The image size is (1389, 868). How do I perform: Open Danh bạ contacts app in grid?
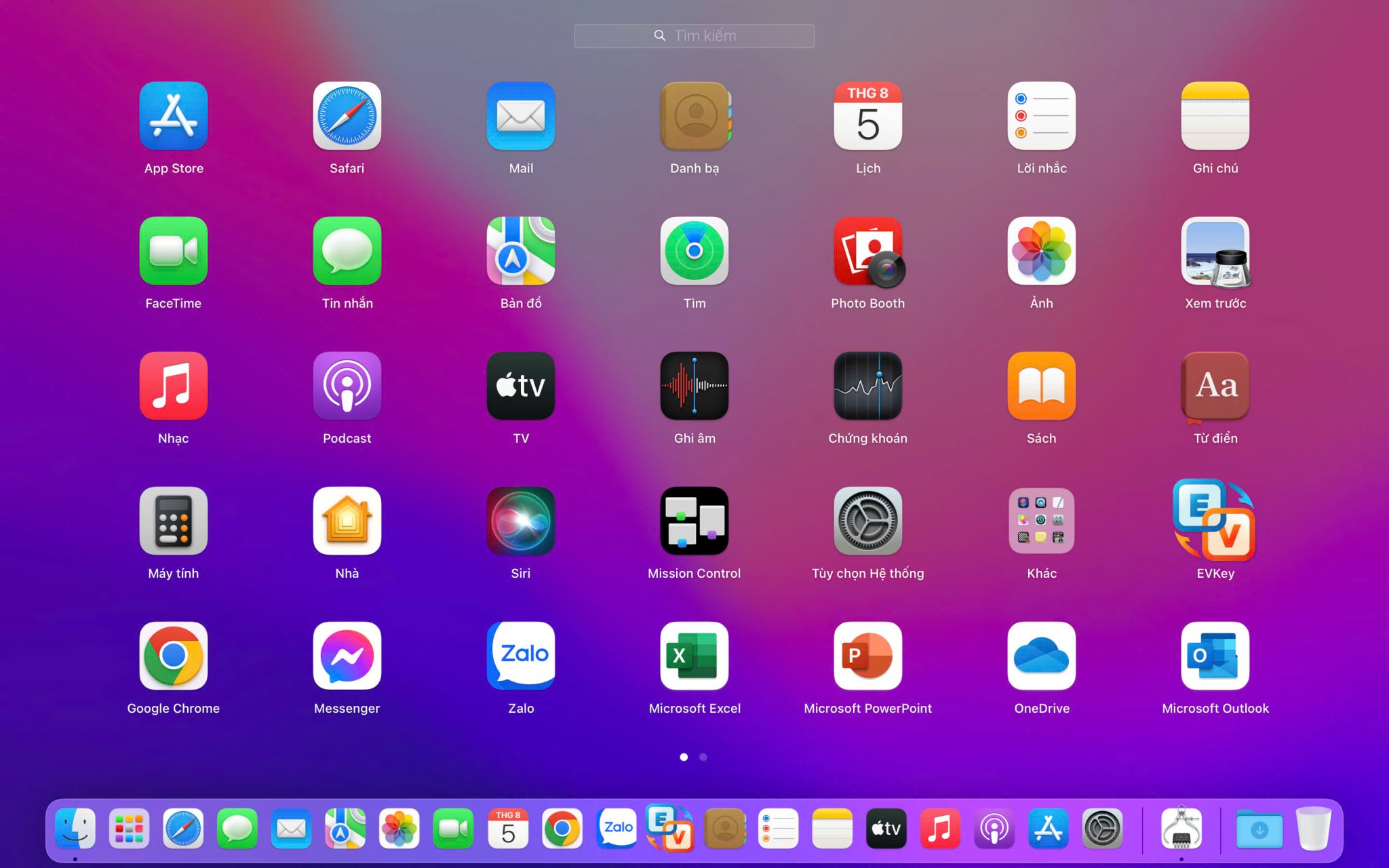694,116
